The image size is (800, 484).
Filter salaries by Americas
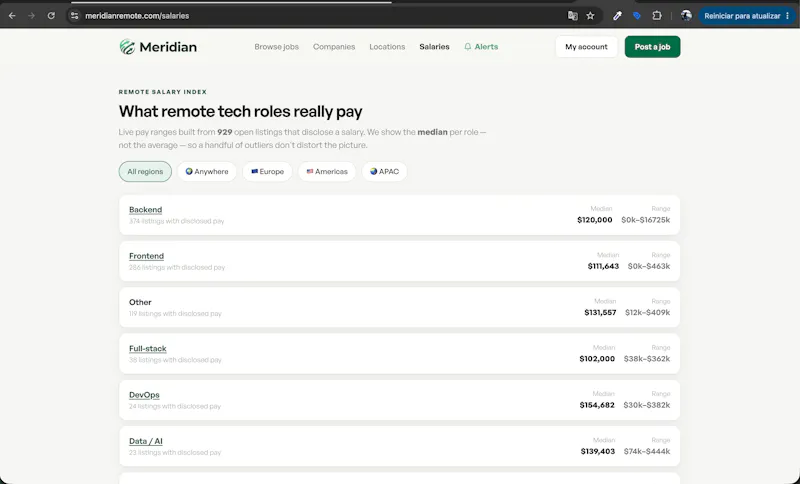pos(327,172)
